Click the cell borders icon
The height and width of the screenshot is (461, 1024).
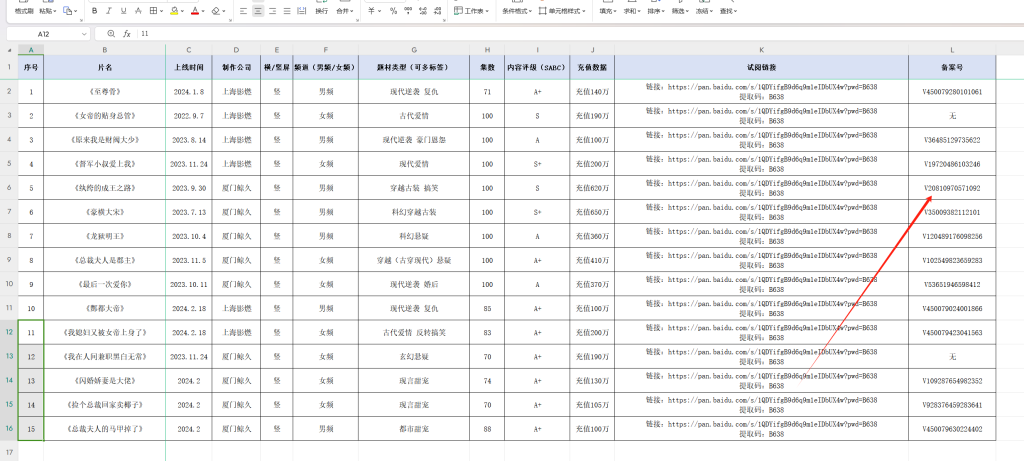click(154, 11)
